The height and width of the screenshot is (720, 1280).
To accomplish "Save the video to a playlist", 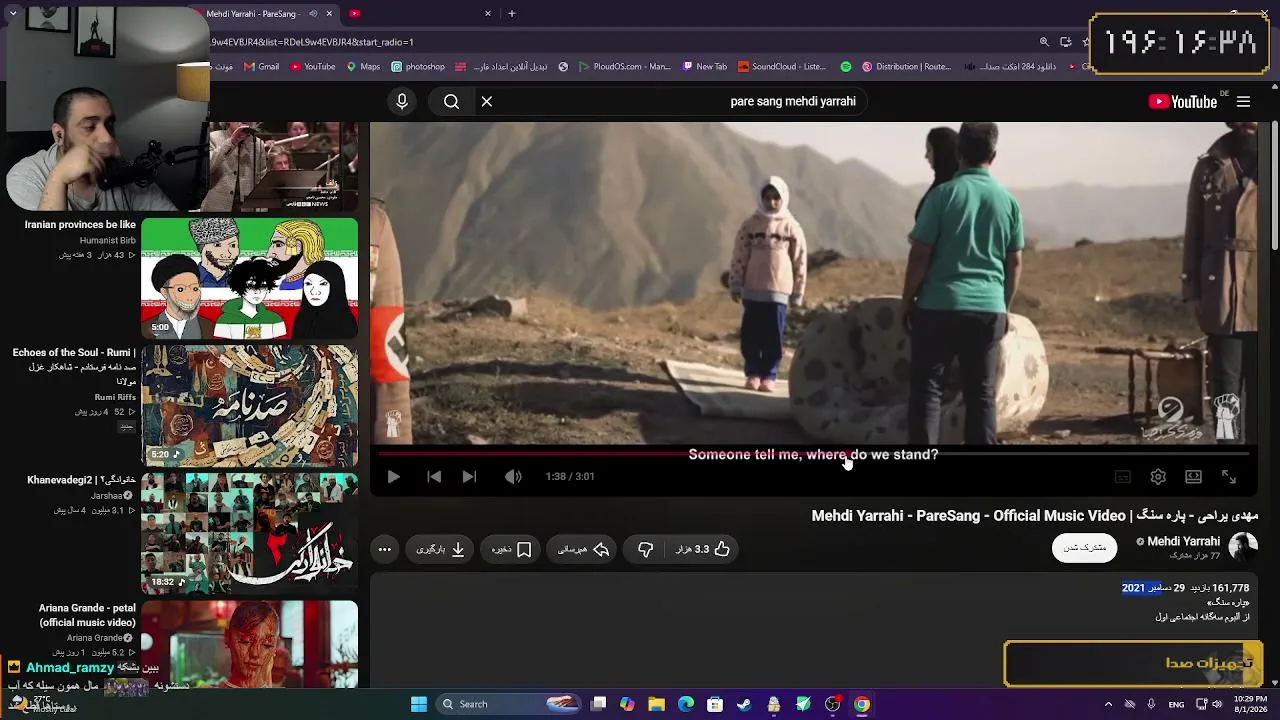I will click(511, 549).
